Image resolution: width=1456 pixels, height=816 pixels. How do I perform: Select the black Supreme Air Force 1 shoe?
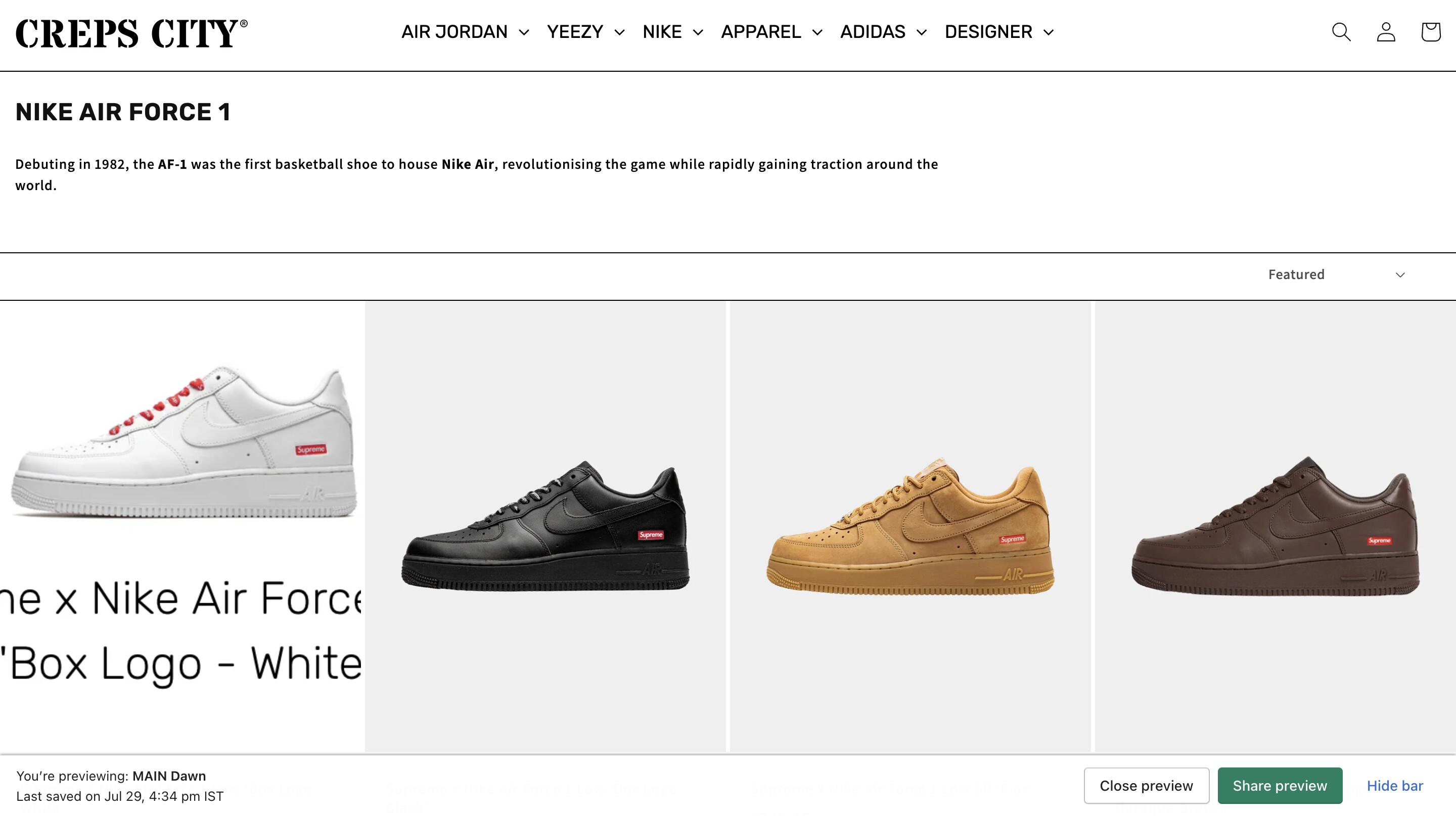pyautogui.click(x=545, y=525)
